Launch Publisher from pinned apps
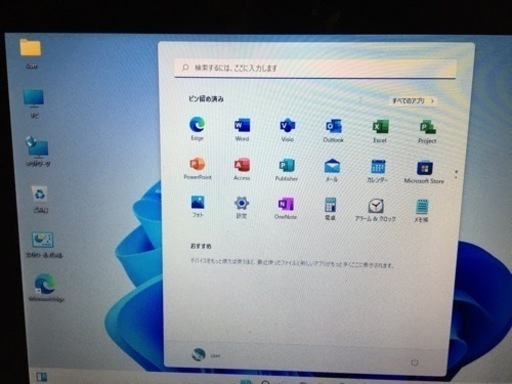This screenshot has height=384, width=512. click(286, 170)
